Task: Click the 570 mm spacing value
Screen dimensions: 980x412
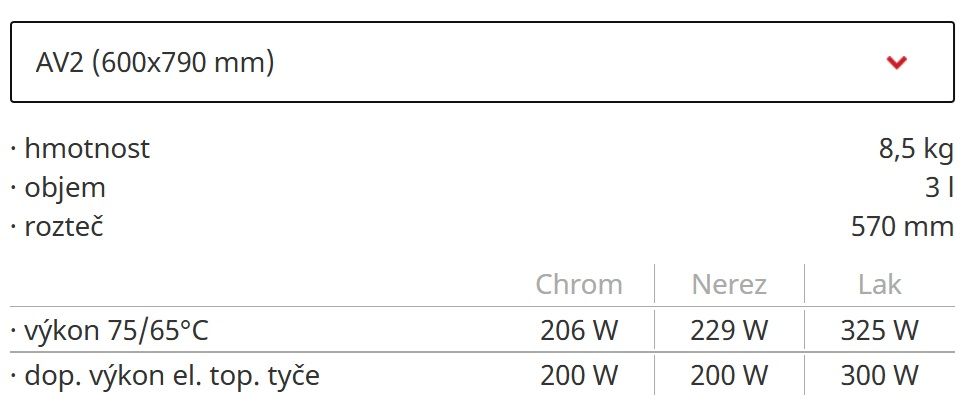Action: click(x=902, y=226)
